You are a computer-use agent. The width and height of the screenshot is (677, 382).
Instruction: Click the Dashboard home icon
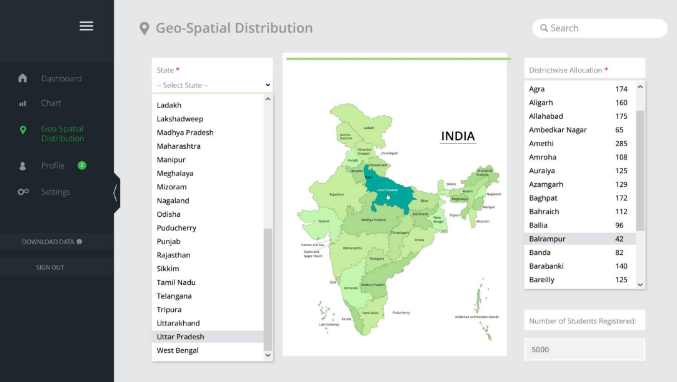coord(22,78)
